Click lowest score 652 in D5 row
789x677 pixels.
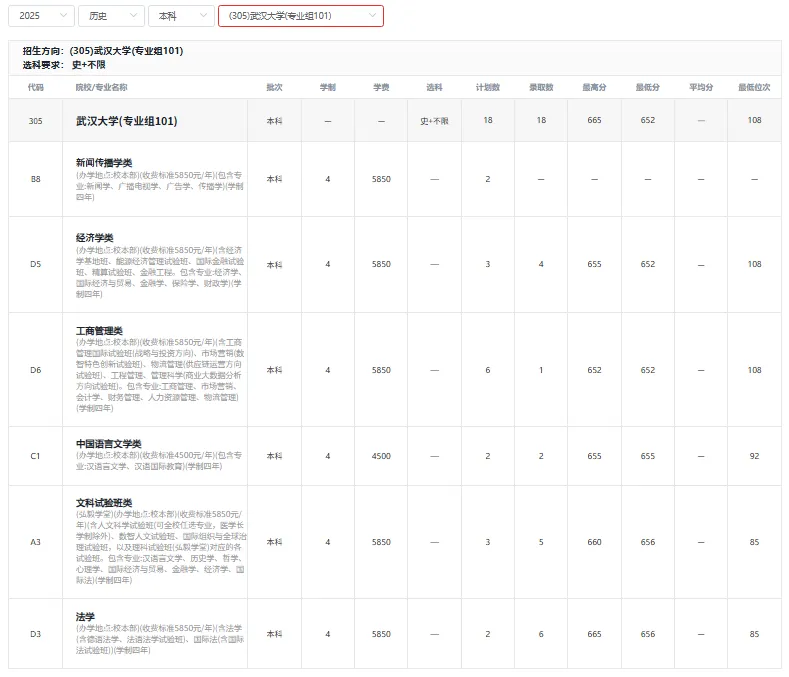pos(648,264)
